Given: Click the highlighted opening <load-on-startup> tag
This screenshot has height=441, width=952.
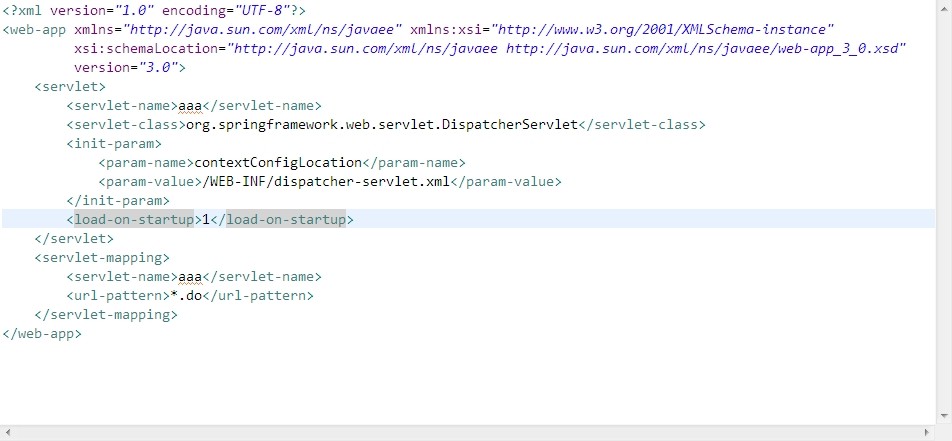Looking at the screenshot, I should pos(134,219).
